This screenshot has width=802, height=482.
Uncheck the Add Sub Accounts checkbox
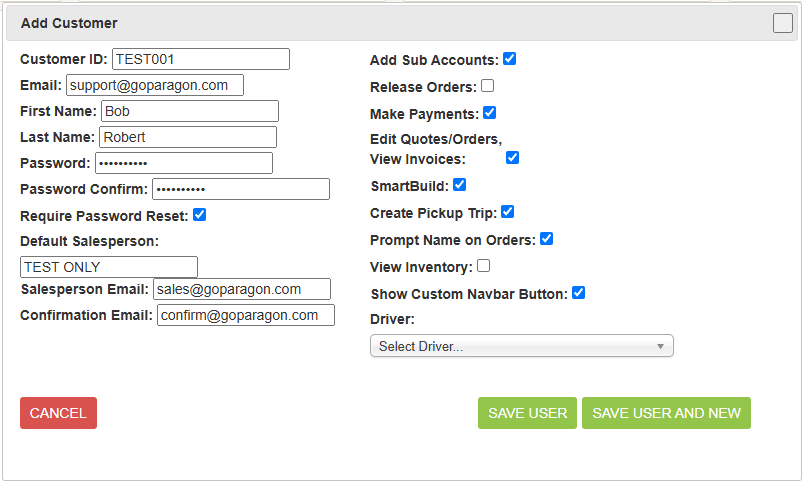(509, 58)
